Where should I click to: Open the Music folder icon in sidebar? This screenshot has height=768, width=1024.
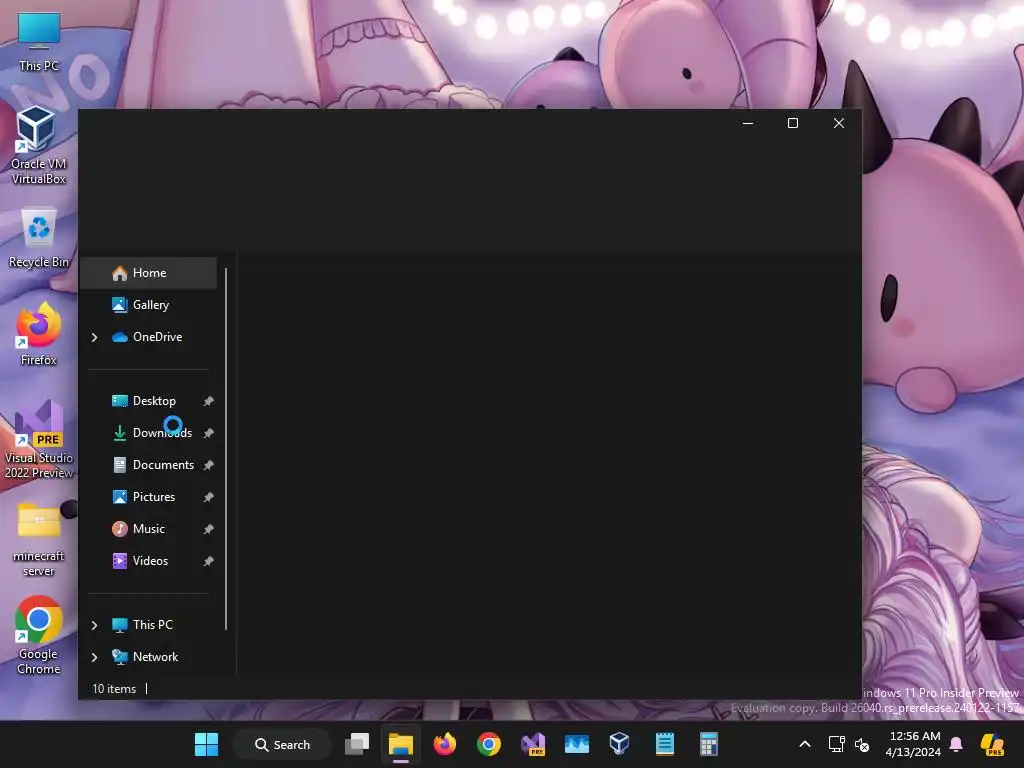[120, 529]
